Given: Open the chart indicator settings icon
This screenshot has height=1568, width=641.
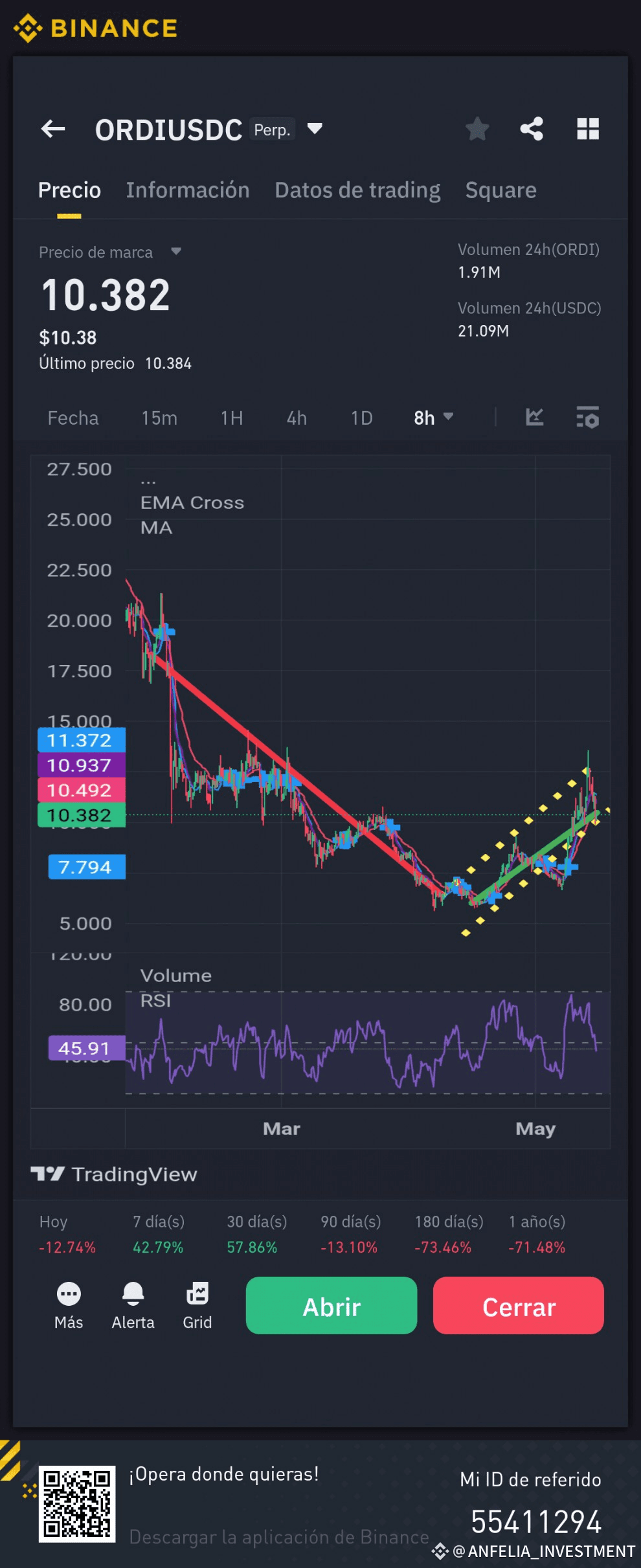Looking at the screenshot, I should click(587, 418).
